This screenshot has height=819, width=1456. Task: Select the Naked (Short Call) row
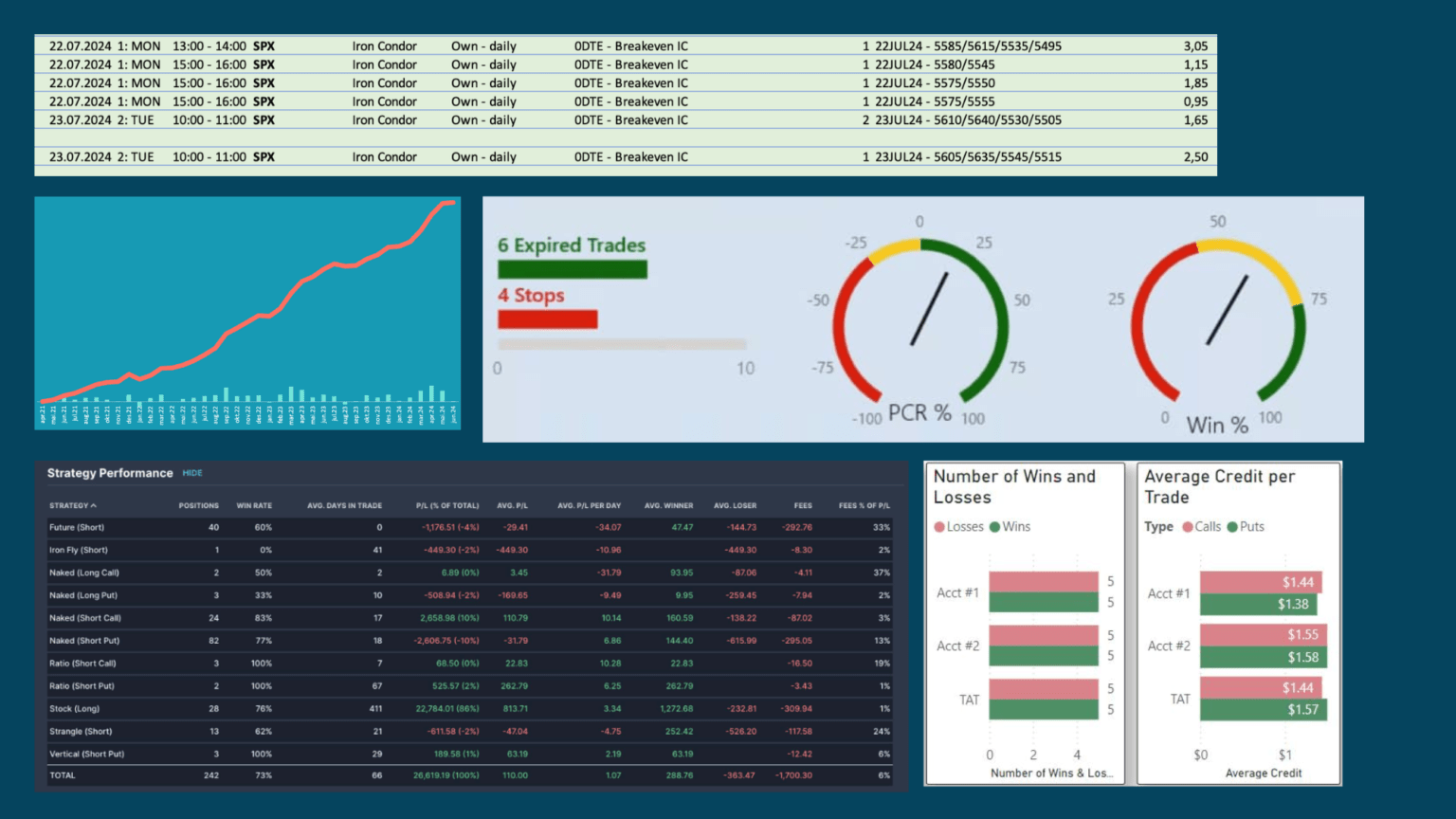470,618
